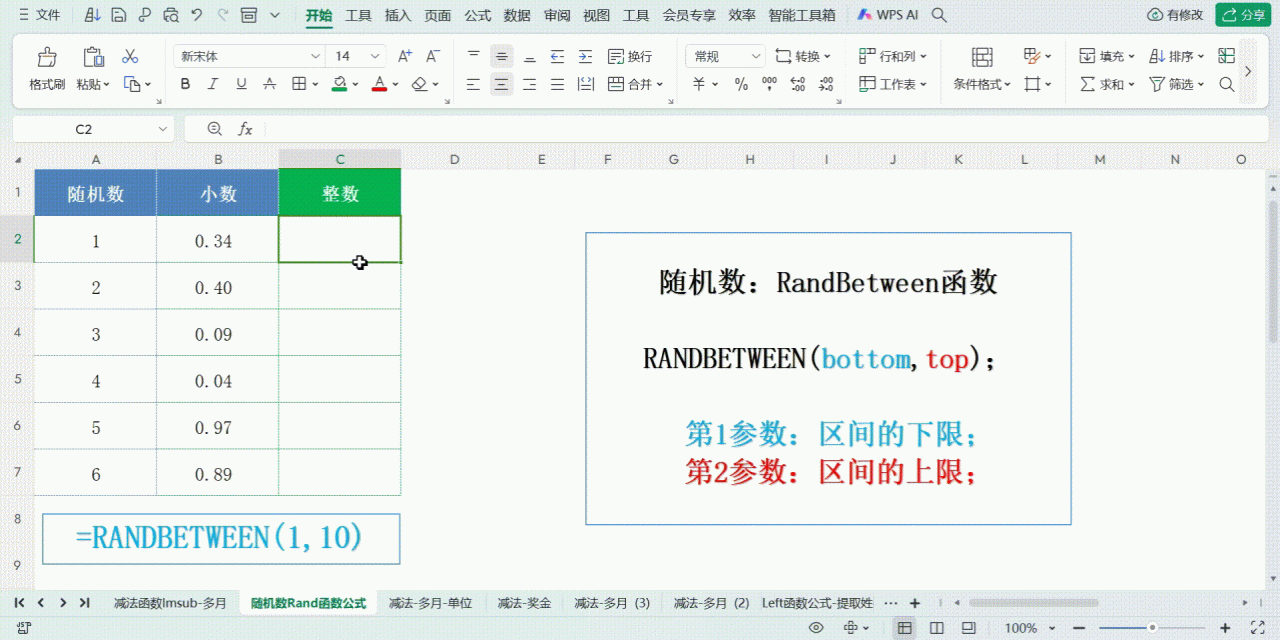Click the Paste (粘贴) clipboard icon
This screenshot has height=640, width=1280.
pyautogui.click(x=94, y=57)
